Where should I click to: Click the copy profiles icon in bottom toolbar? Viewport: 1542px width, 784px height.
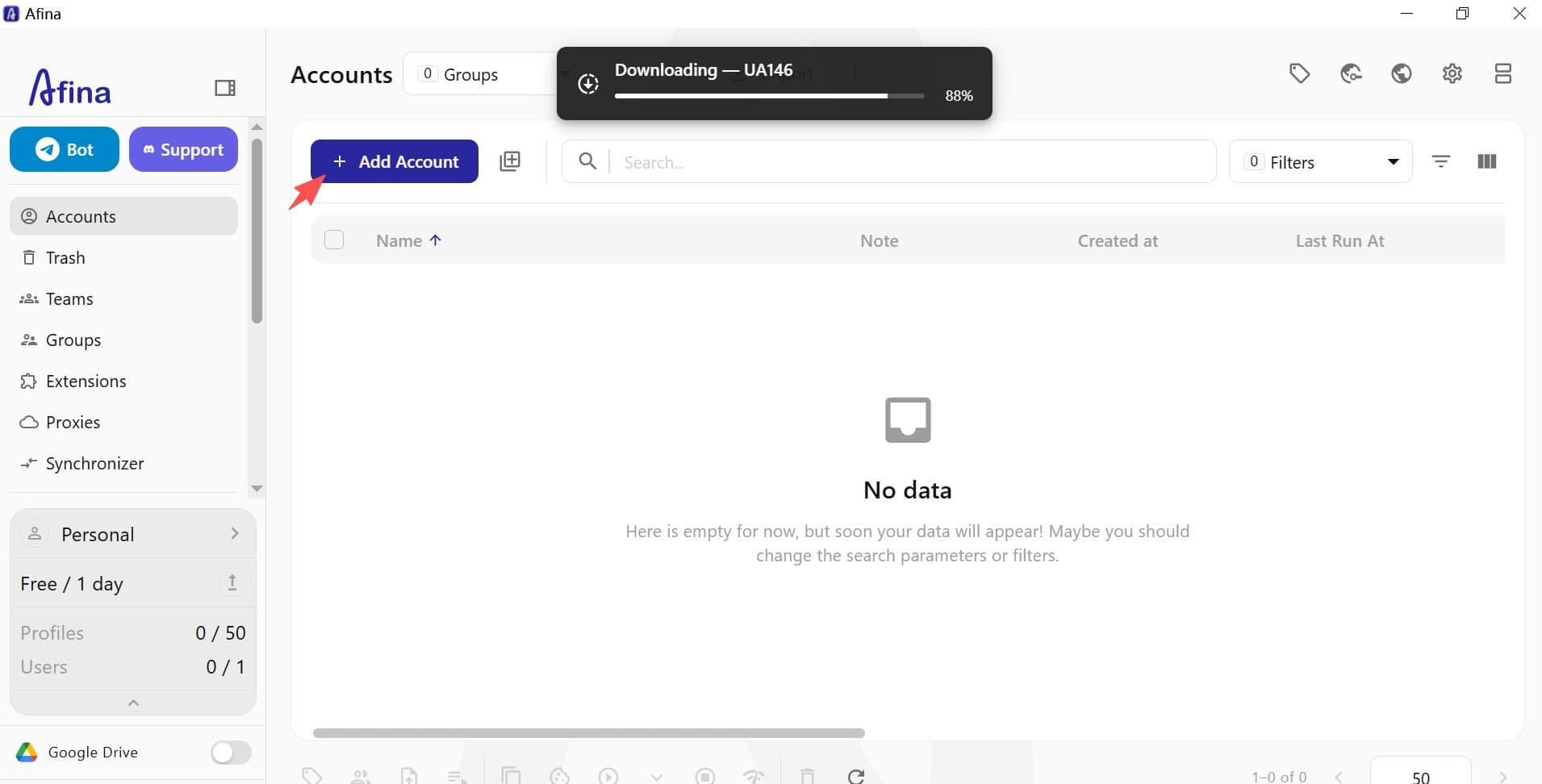pyautogui.click(x=511, y=776)
